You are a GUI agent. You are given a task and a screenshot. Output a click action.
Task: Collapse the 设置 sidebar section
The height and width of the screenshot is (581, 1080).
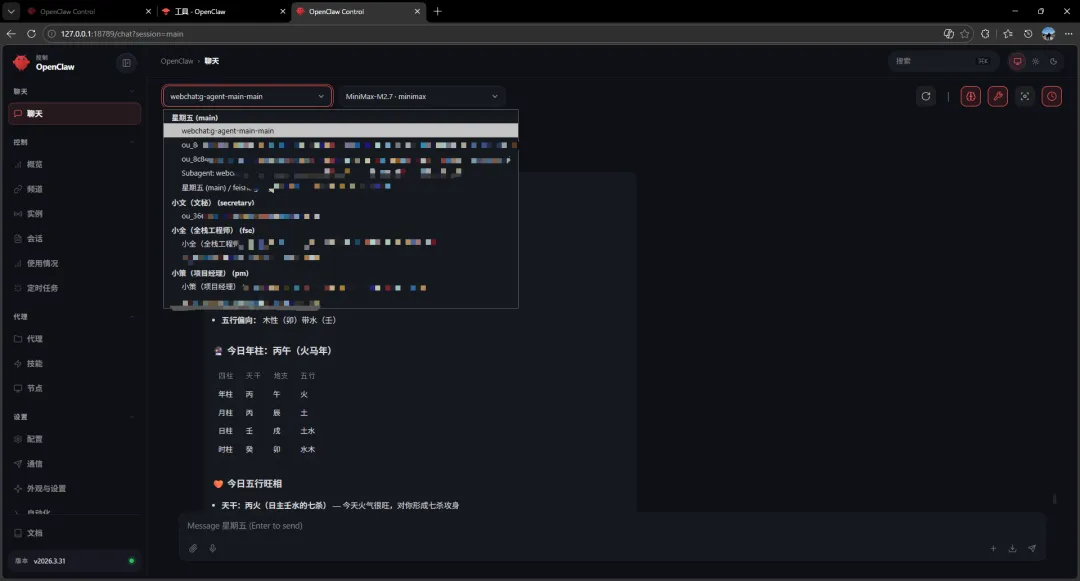point(74,417)
